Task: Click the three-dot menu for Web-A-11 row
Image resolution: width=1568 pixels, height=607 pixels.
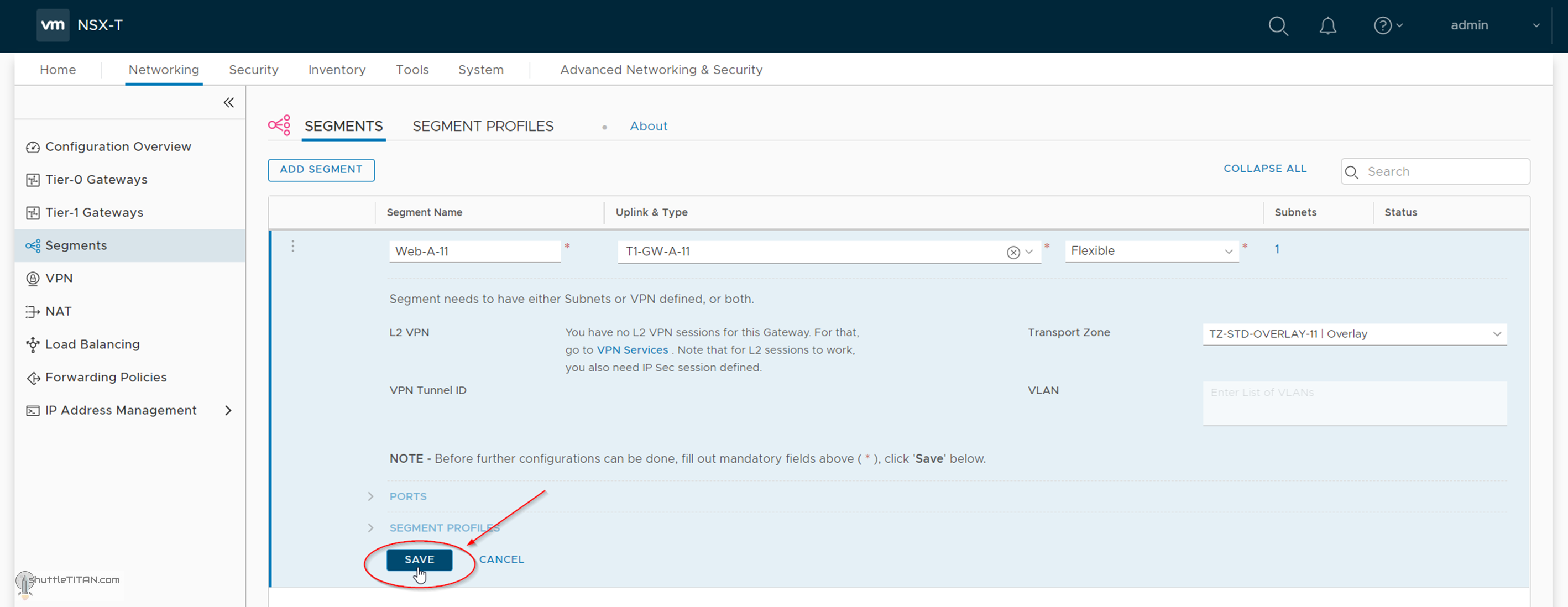Action: [293, 246]
